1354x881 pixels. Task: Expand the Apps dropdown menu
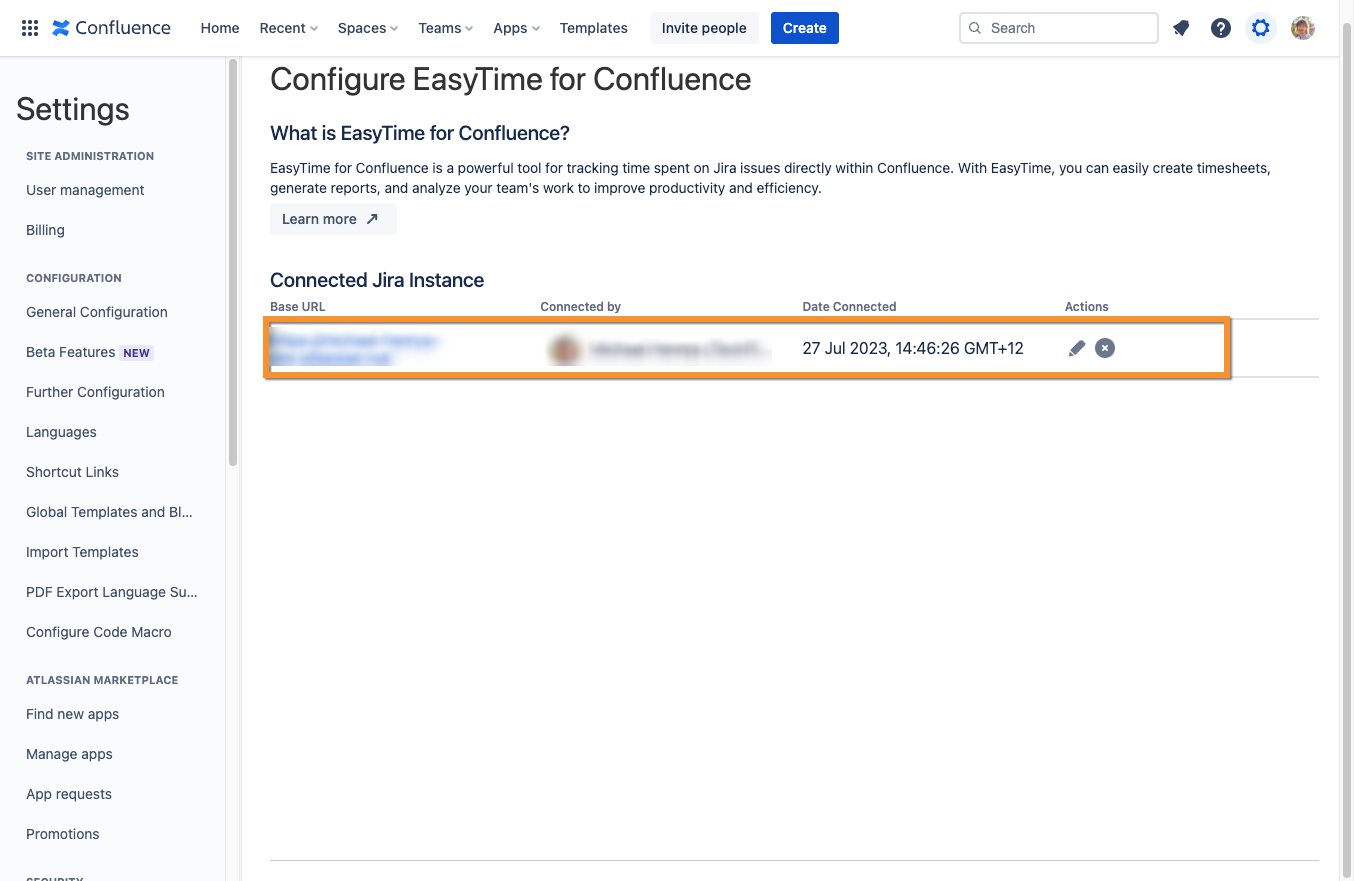(516, 28)
